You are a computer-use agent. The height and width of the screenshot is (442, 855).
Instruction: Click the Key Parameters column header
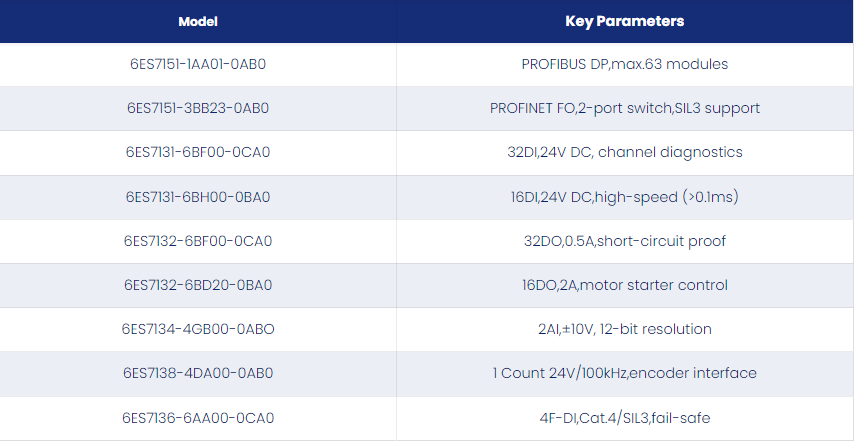click(625, 21)
